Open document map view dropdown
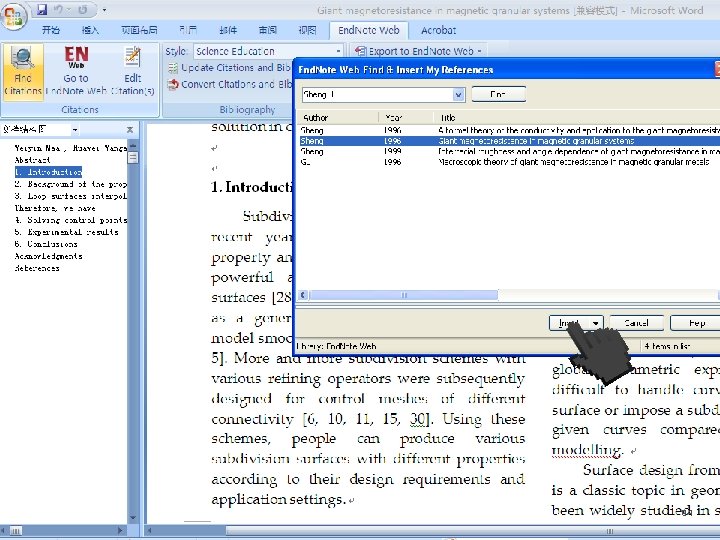Image resolution: width=720 pixels, height=540 pixels. [75, 130]
